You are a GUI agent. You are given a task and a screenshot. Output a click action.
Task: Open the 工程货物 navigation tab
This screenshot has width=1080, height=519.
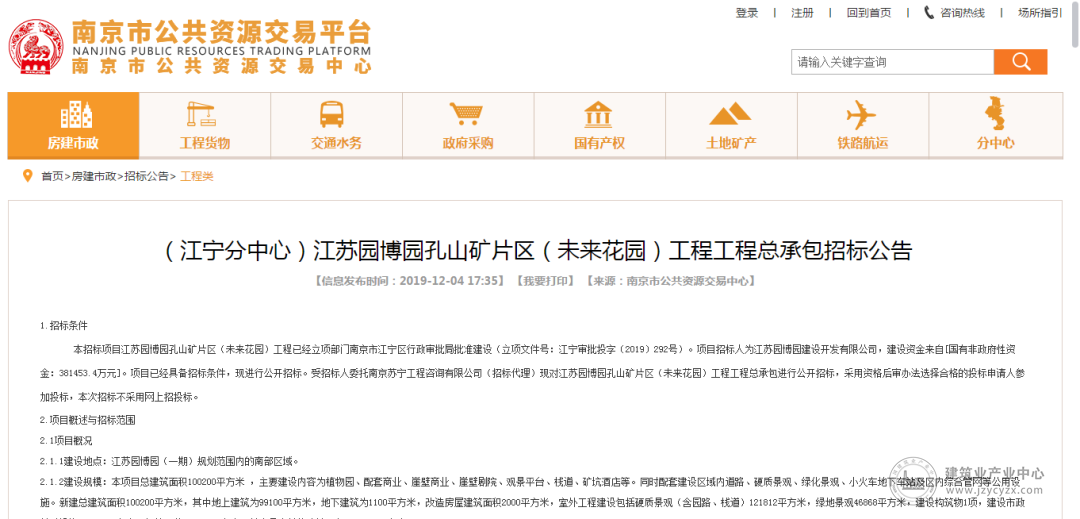coord(205,125)
